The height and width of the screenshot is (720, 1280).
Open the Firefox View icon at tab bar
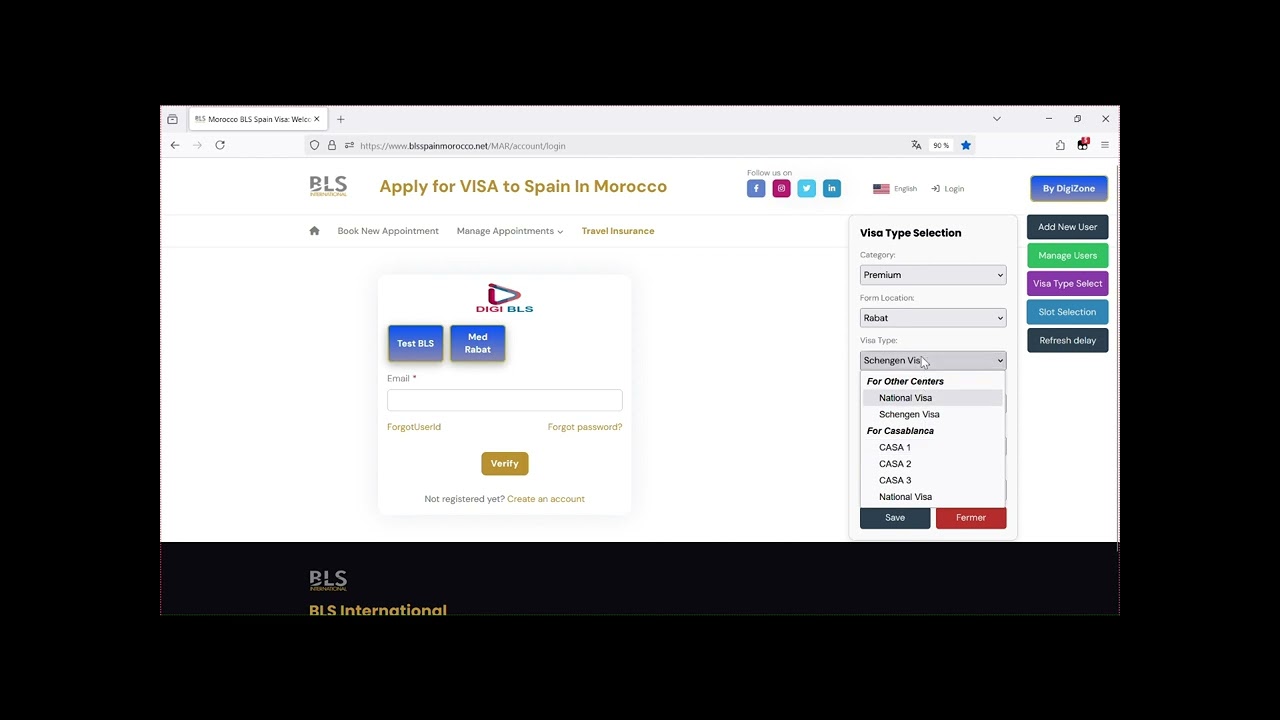pyautogui.click(x=172, y=119)
